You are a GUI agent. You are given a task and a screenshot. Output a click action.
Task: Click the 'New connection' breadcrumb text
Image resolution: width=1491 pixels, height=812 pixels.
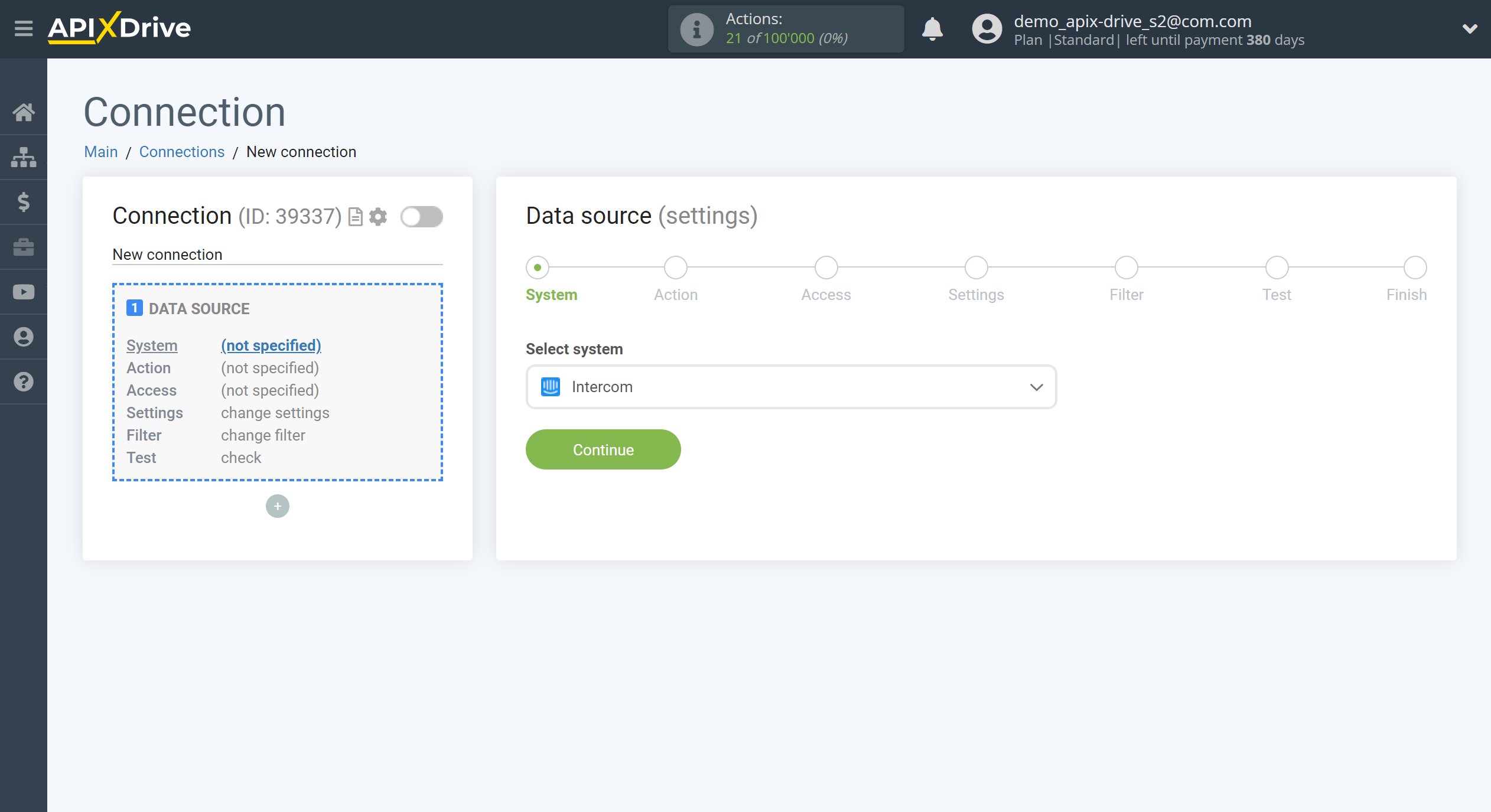point(301,152)
